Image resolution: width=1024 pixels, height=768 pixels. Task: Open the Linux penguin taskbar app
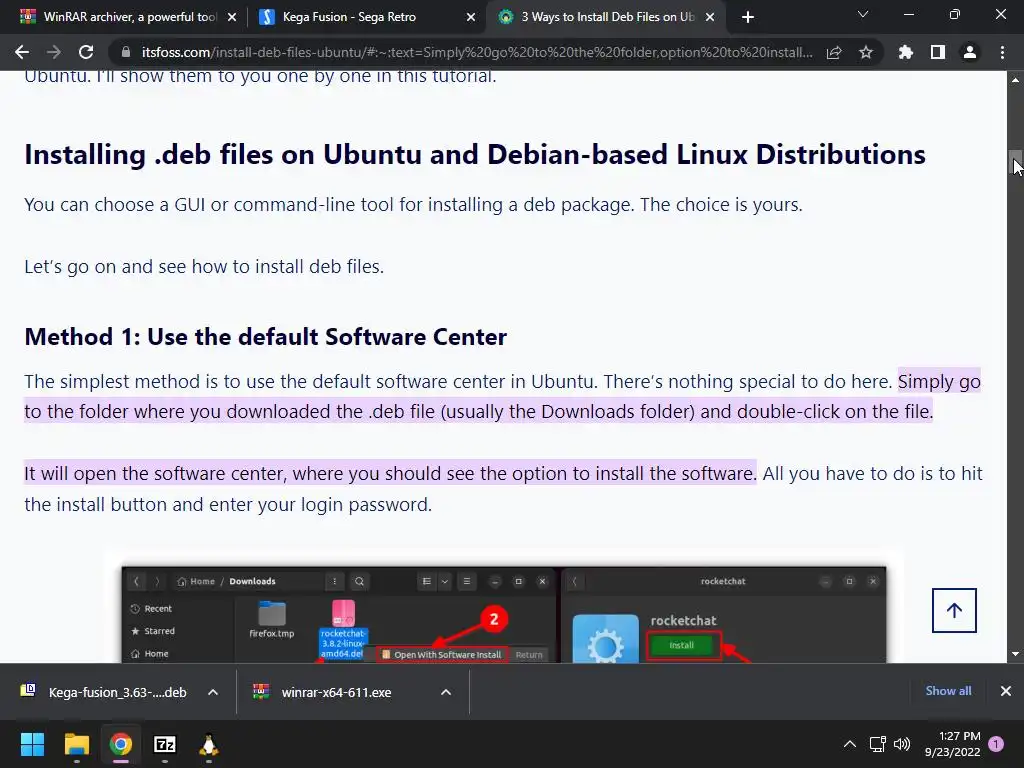click(x=208, y=744)
